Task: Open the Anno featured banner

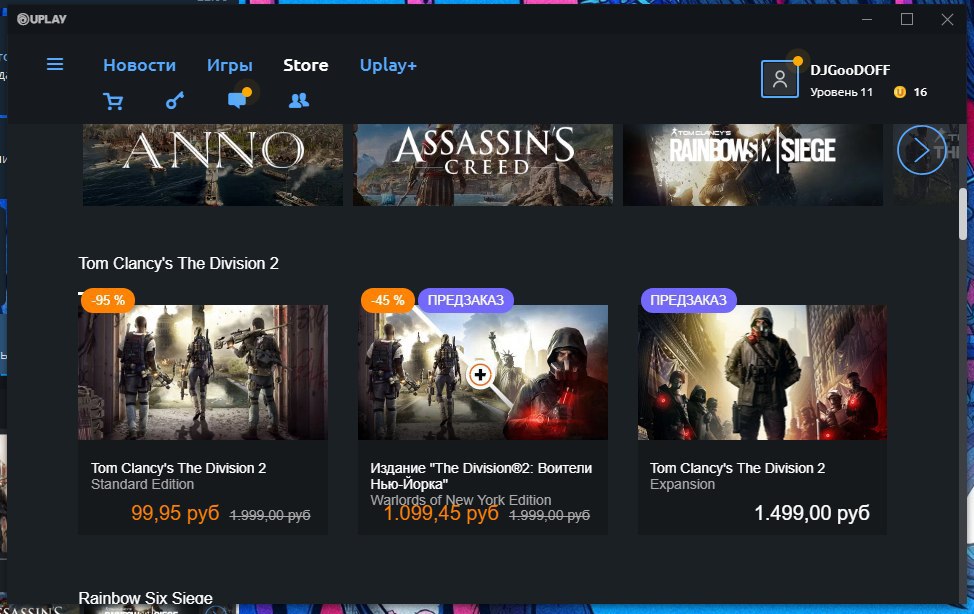Action: [212, 165]
